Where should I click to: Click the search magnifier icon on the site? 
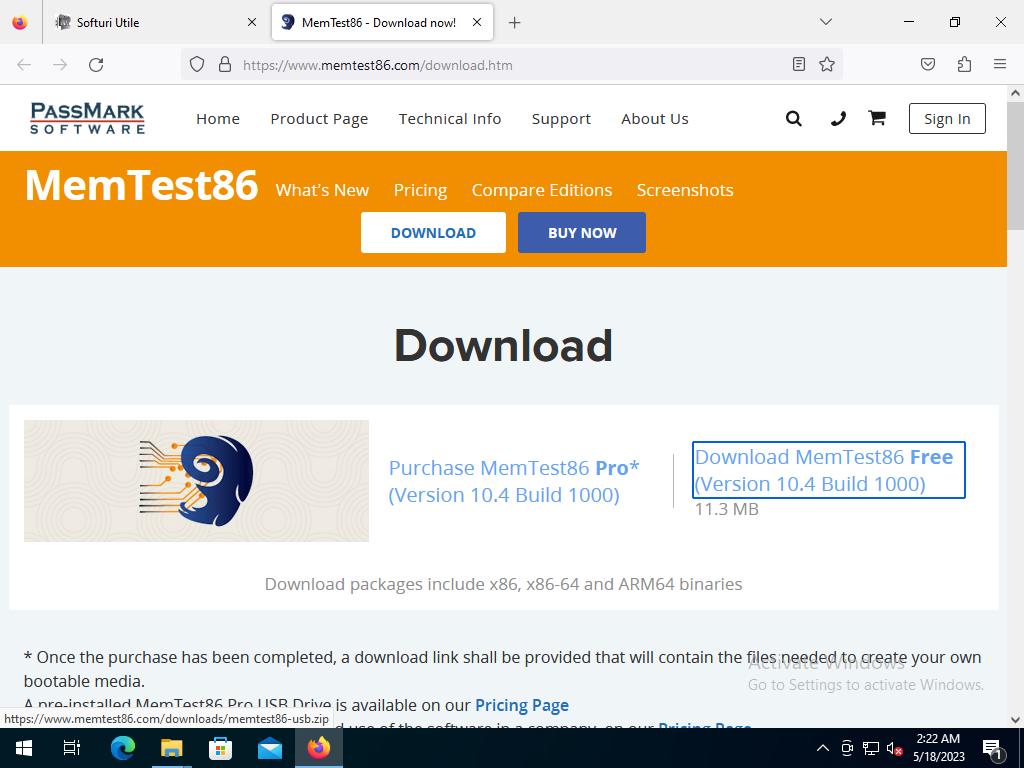coord(794,119)
